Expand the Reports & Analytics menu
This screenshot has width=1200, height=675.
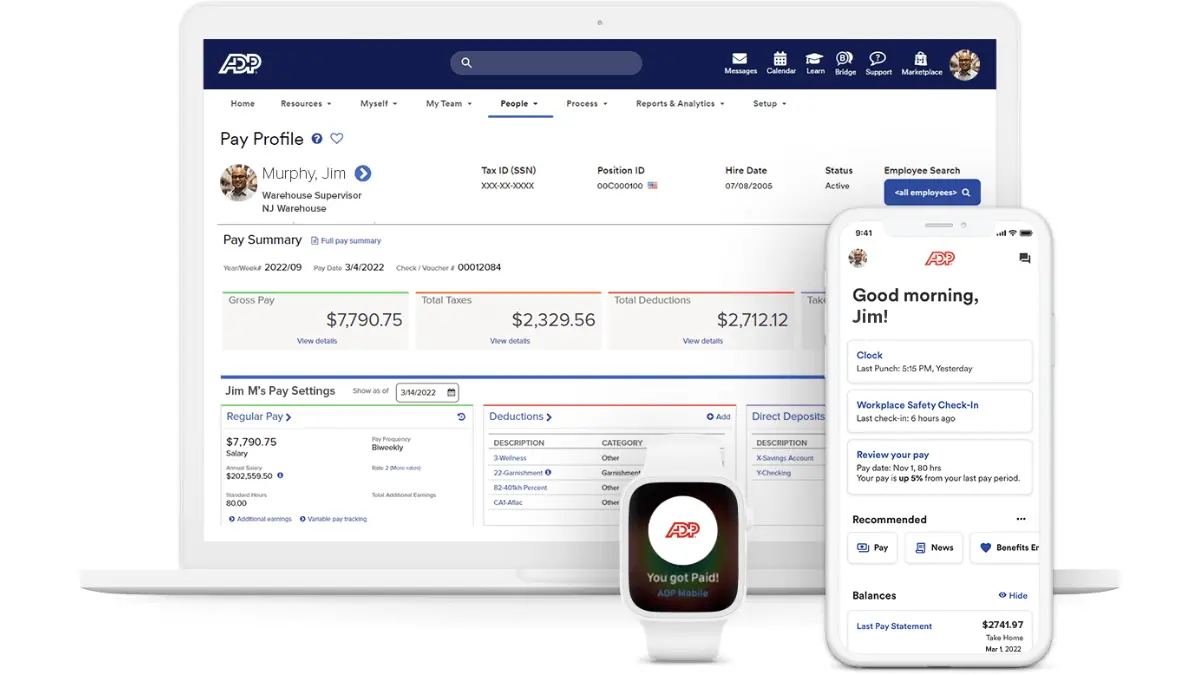click(x=680, y=104)
